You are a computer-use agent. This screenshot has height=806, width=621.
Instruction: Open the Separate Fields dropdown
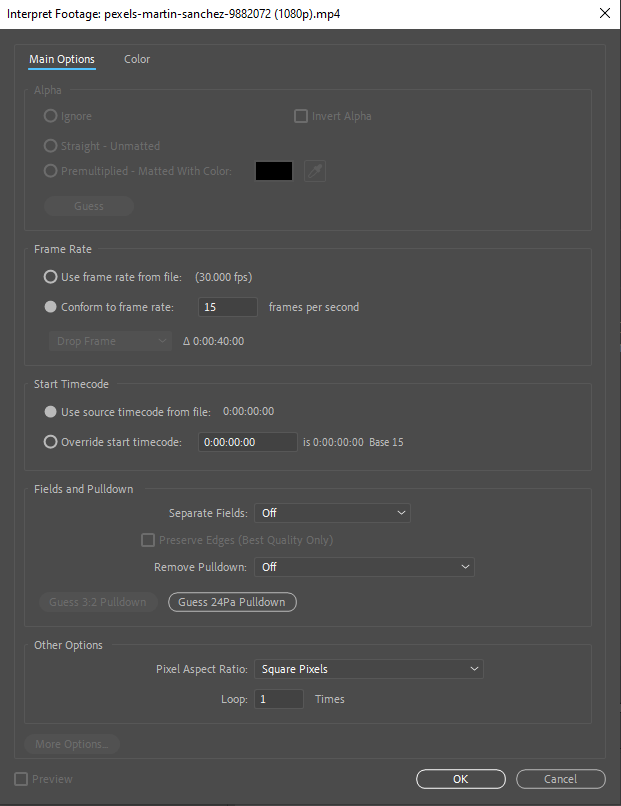[x=333, y=513]
